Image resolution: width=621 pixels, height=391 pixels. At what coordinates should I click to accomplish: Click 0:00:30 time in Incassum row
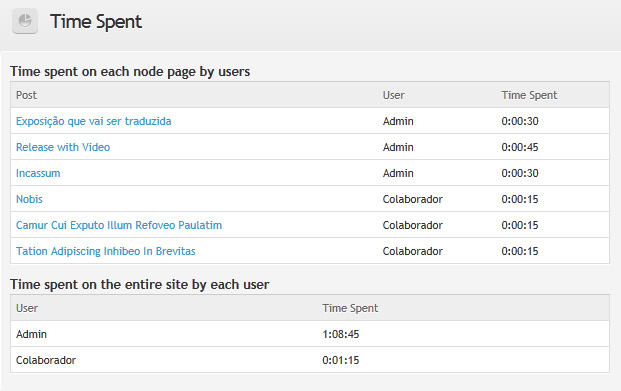click(x=520, y=173)
